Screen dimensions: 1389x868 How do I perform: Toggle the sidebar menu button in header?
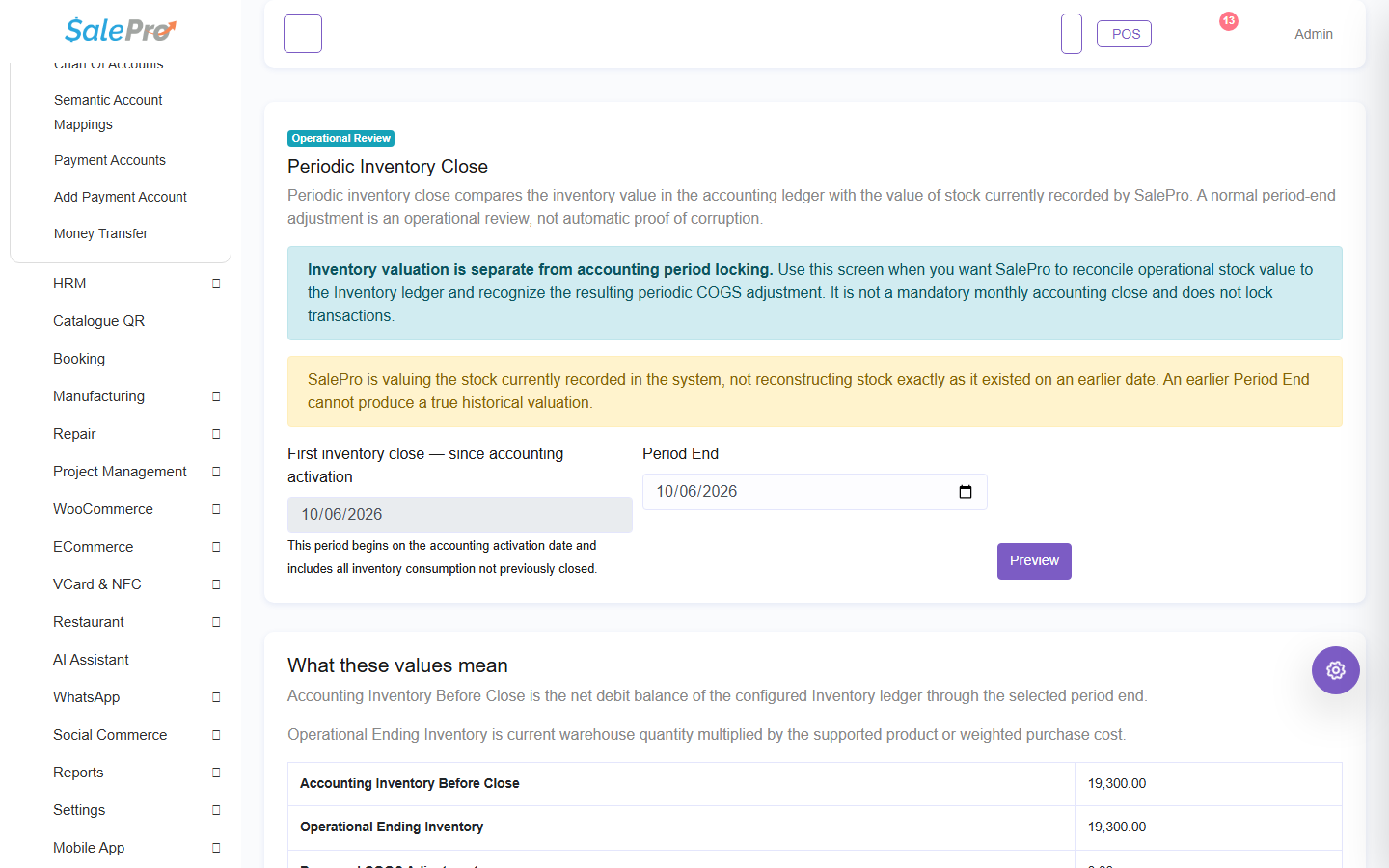[303, 34]
